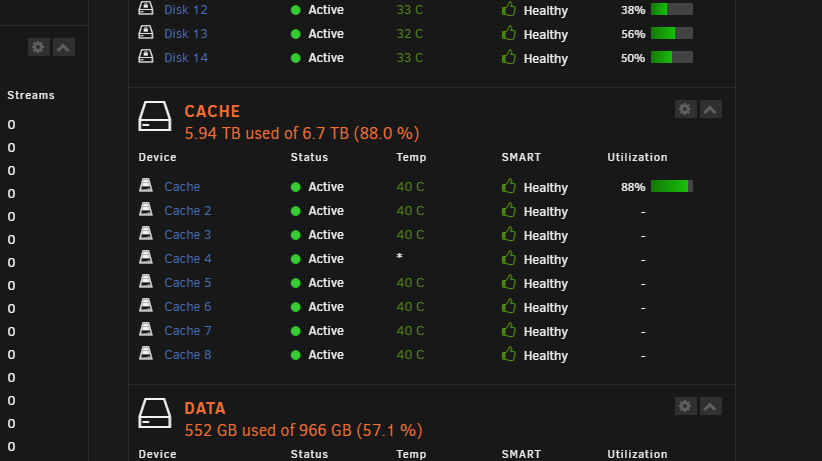
Task: Click the SMART thumbs-up for Cache 3
Action: 509,234
